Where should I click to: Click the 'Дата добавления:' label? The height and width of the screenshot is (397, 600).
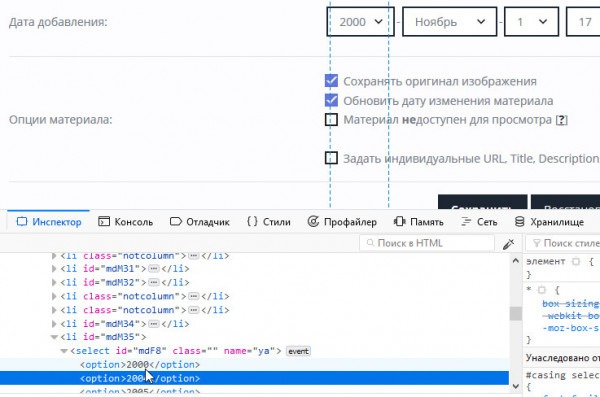pyautogui.click(x=58, y=22)
